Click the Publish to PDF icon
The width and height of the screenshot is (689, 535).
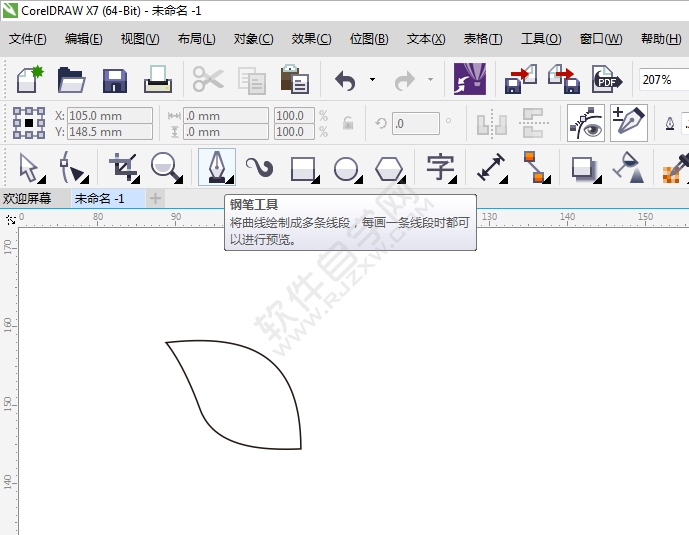(605, 79)
